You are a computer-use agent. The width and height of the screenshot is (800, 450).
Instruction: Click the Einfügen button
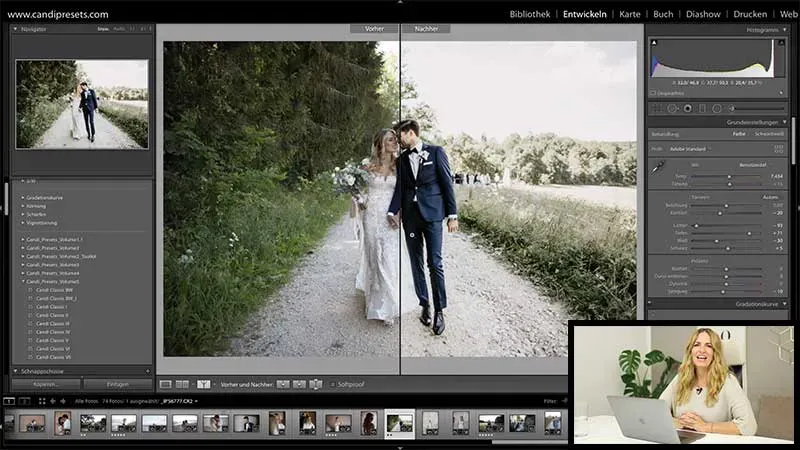(117, 384)
